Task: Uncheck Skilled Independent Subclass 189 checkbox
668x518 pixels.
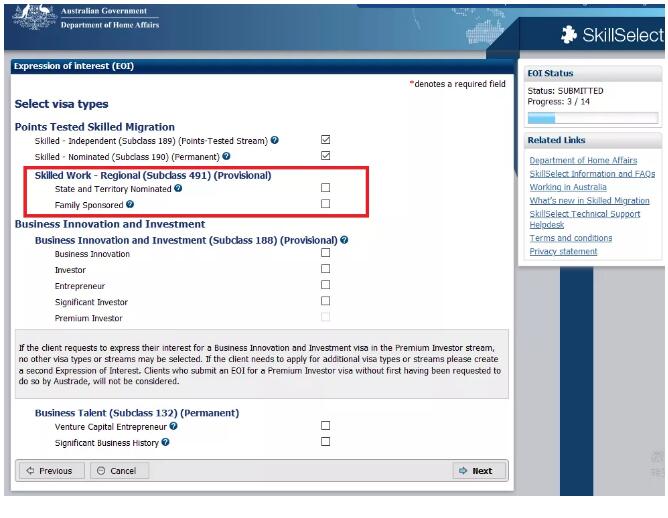Action: tap(325, 140)
